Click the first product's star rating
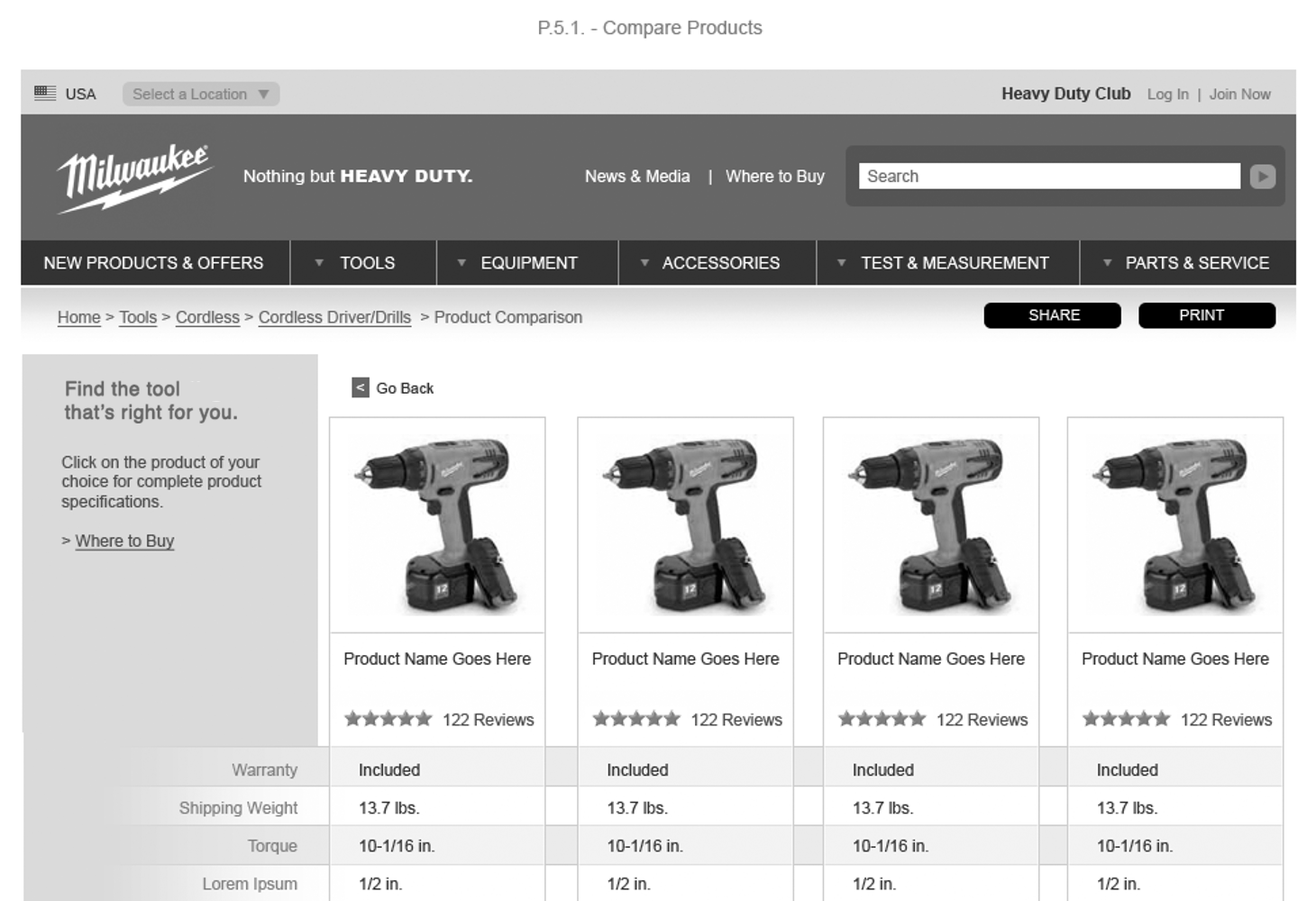1316x901 pixels. pyautogui.click(x=388, y=719)
